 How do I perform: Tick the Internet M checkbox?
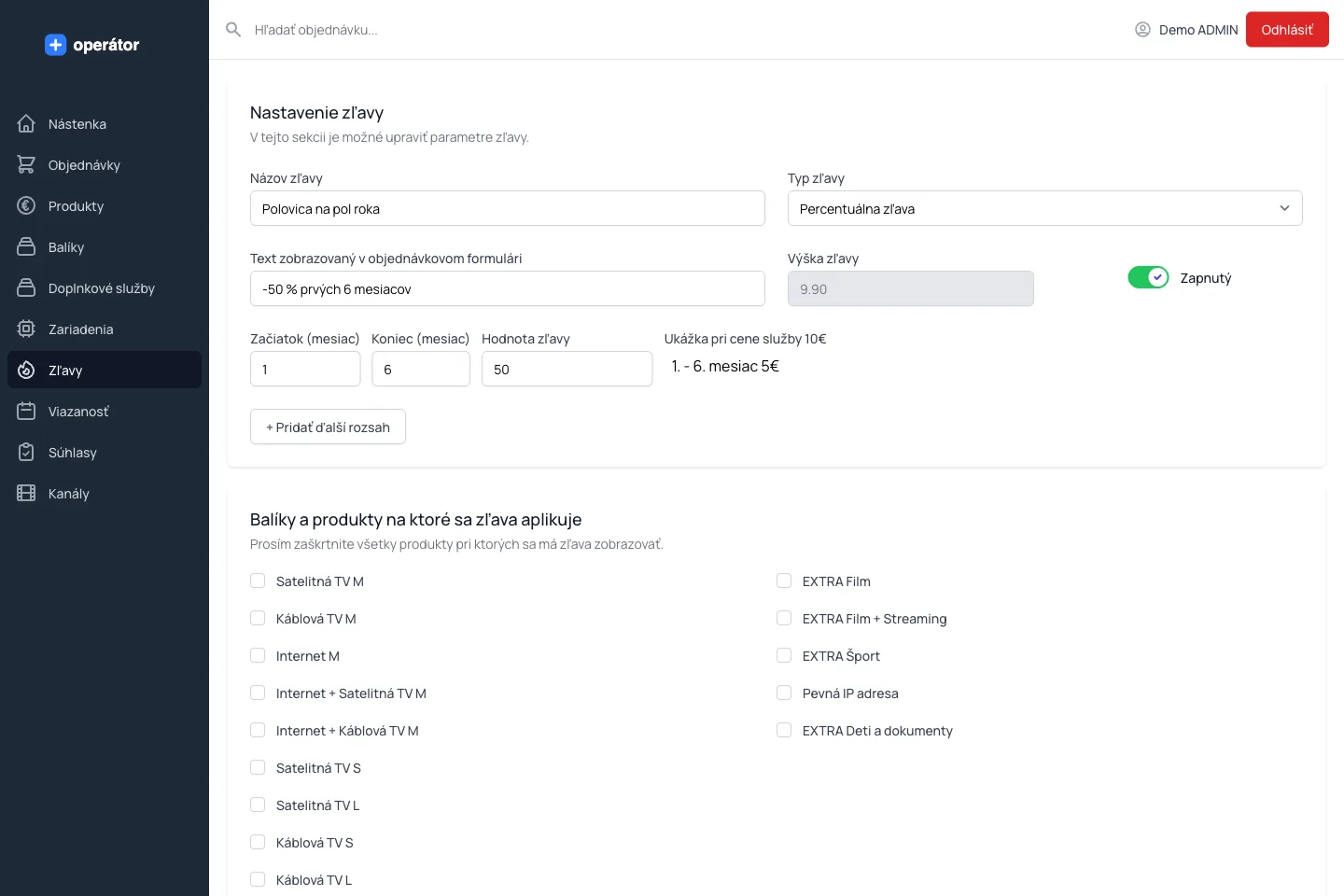[258, 655]
